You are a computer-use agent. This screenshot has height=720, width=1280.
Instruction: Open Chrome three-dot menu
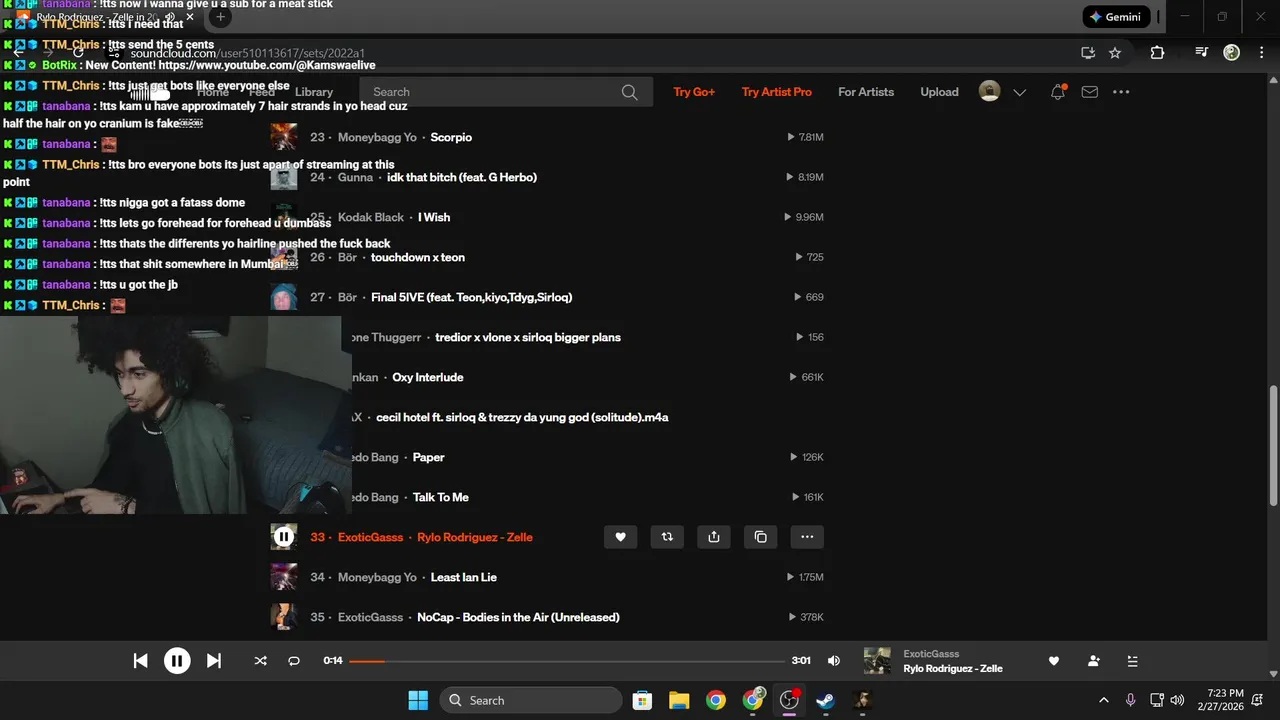(x=1260, y=53)
